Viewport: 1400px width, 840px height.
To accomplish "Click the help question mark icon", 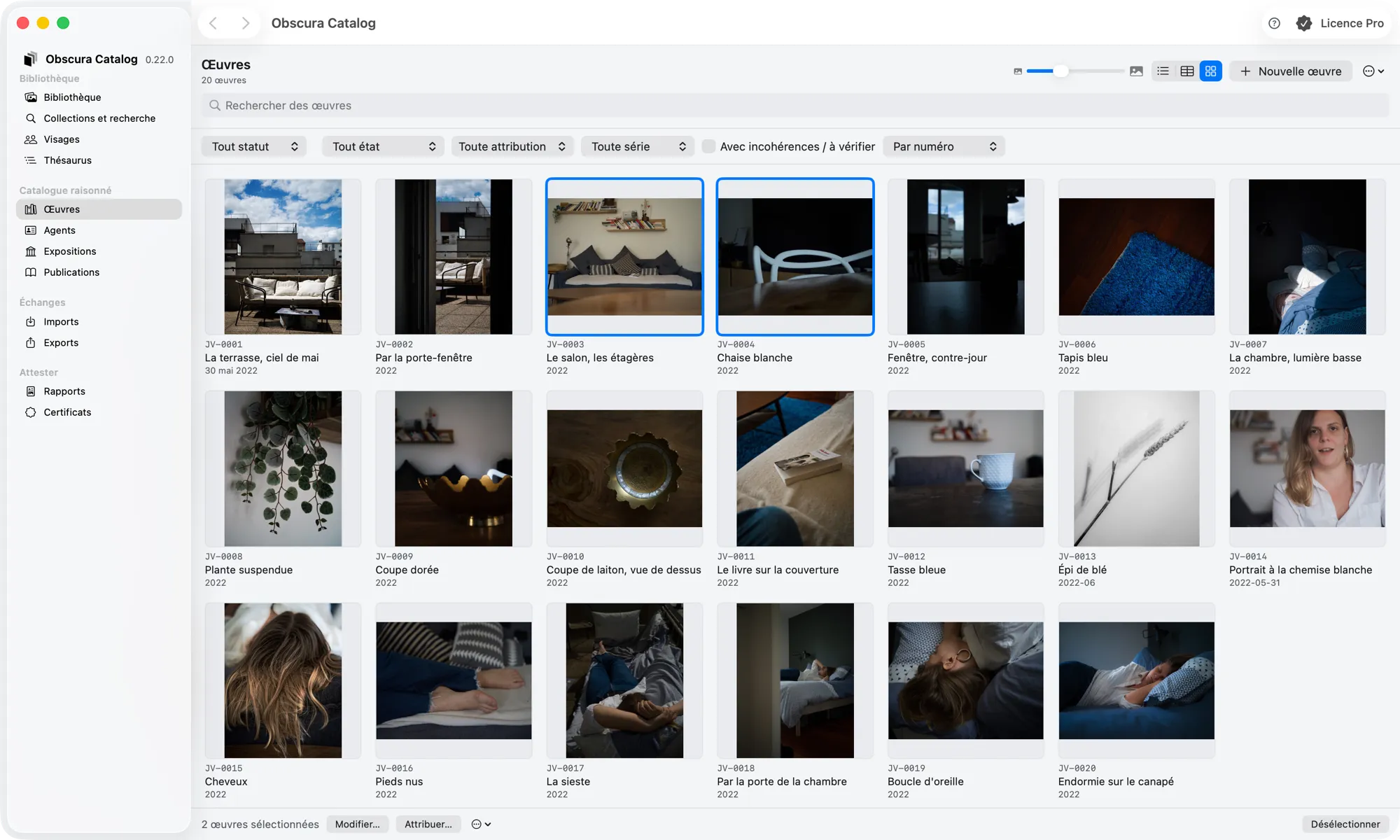I will [1274, 23].
